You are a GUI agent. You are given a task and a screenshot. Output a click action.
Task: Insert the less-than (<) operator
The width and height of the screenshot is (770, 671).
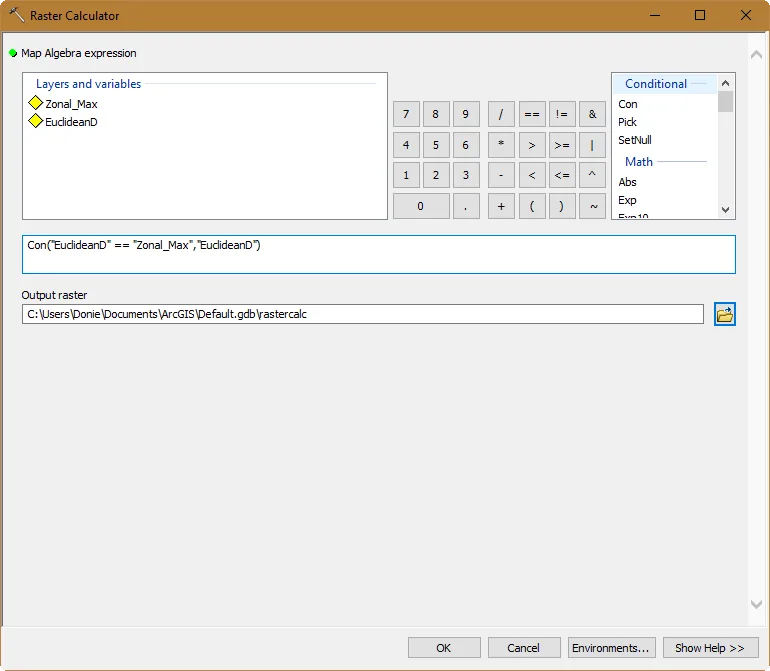(x=532, y=175)
